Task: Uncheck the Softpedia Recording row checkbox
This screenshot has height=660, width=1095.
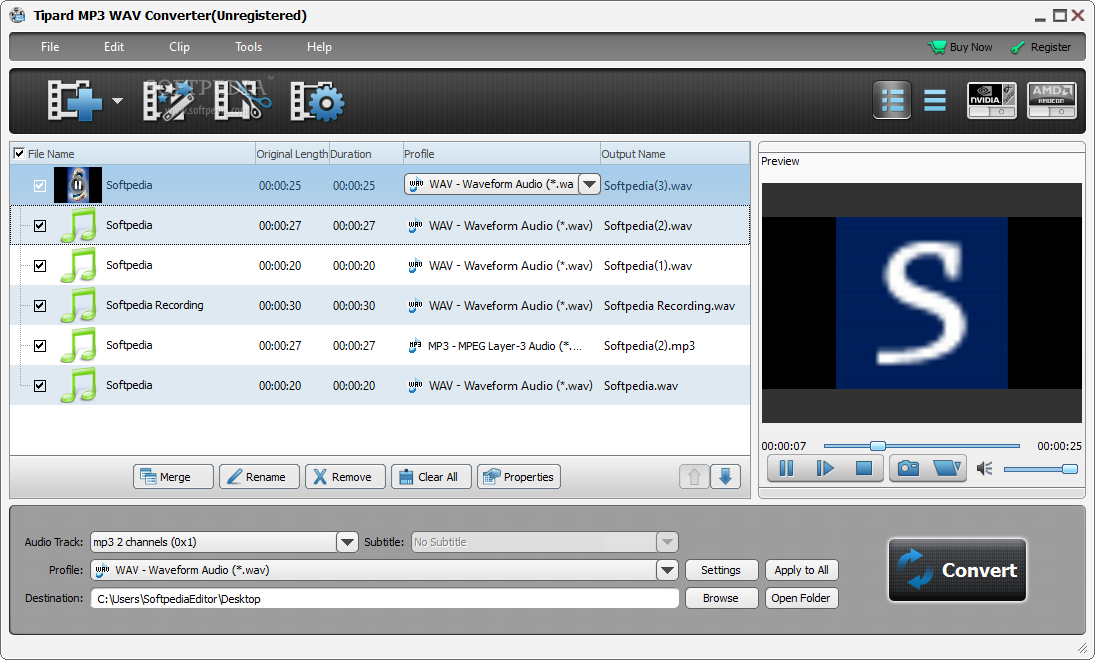Action: point(40,305)
